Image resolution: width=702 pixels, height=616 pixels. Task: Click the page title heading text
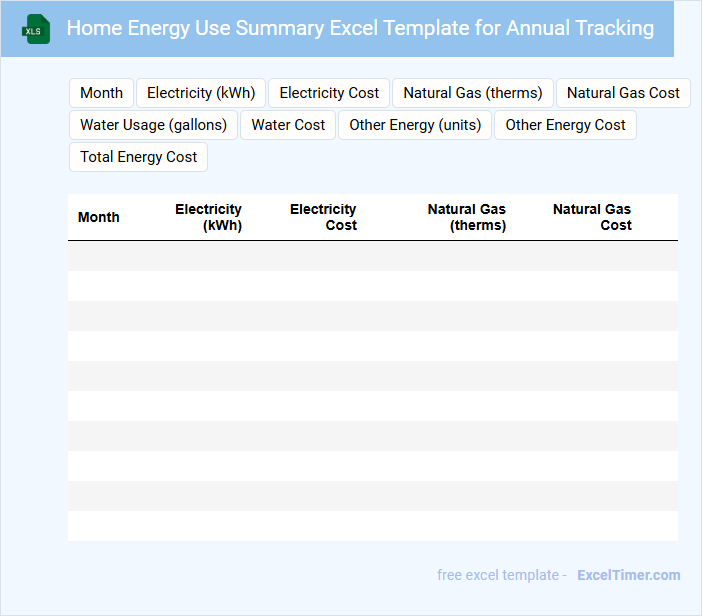pyautogui.click(x=360, y=28)
